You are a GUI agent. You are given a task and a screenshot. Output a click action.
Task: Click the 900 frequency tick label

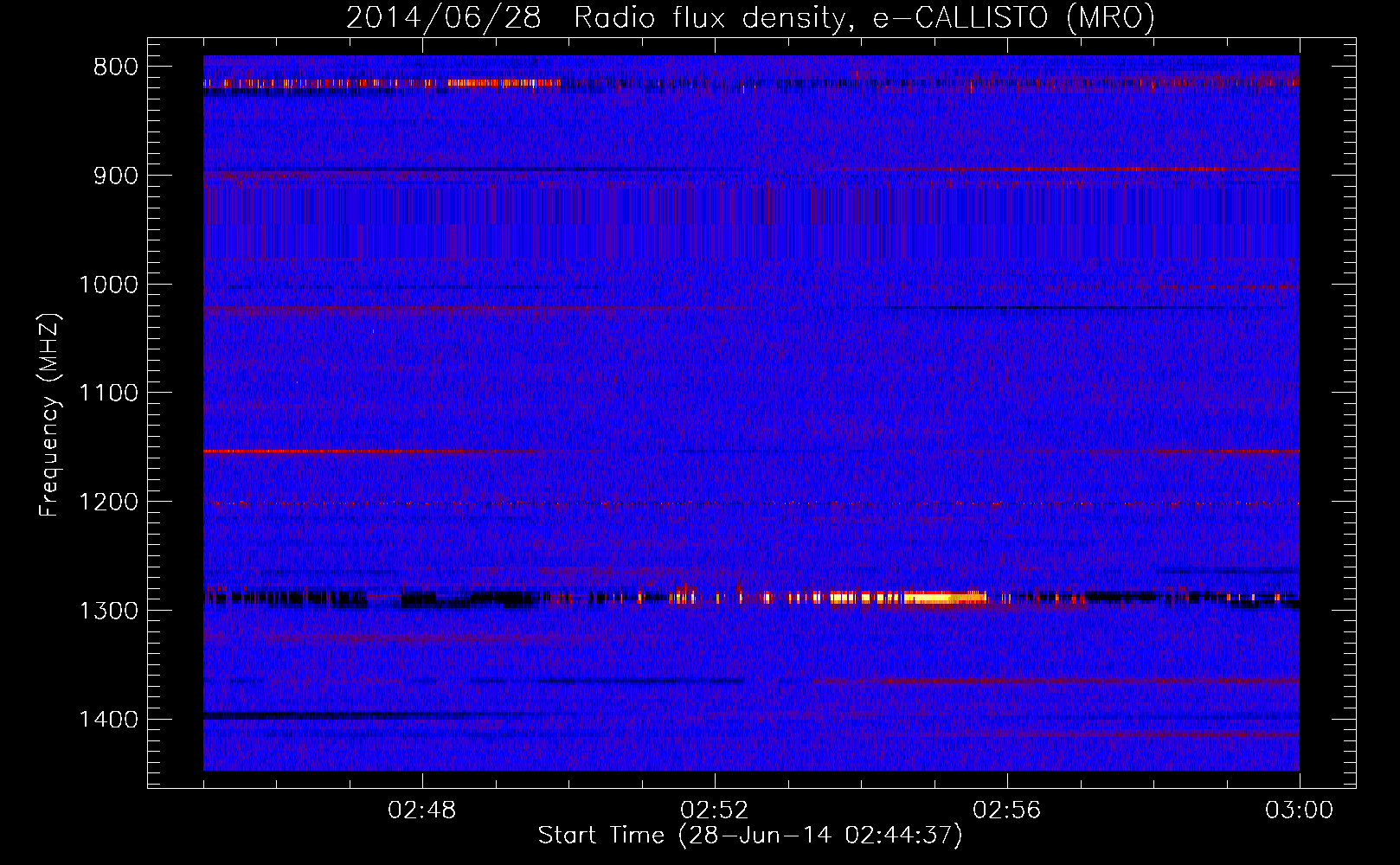pos(115,176)
